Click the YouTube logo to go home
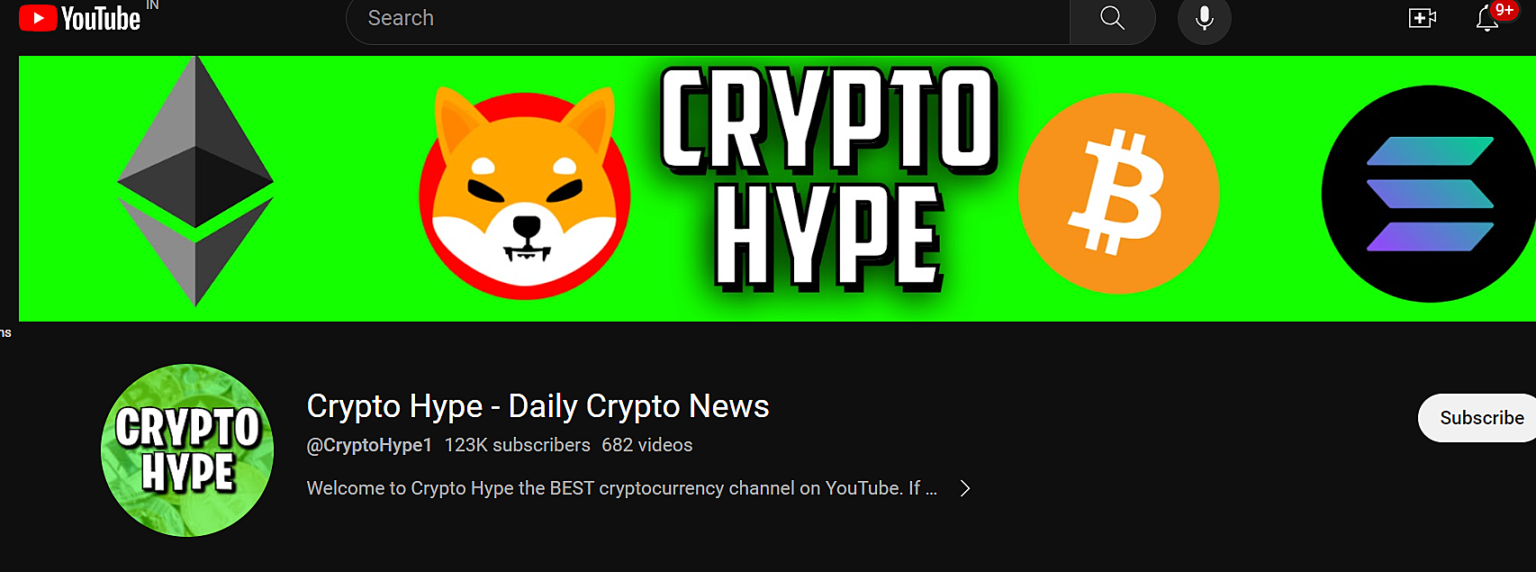This screenshot has width=1536, height=572. pyautogui.click(x=80, y=17)
